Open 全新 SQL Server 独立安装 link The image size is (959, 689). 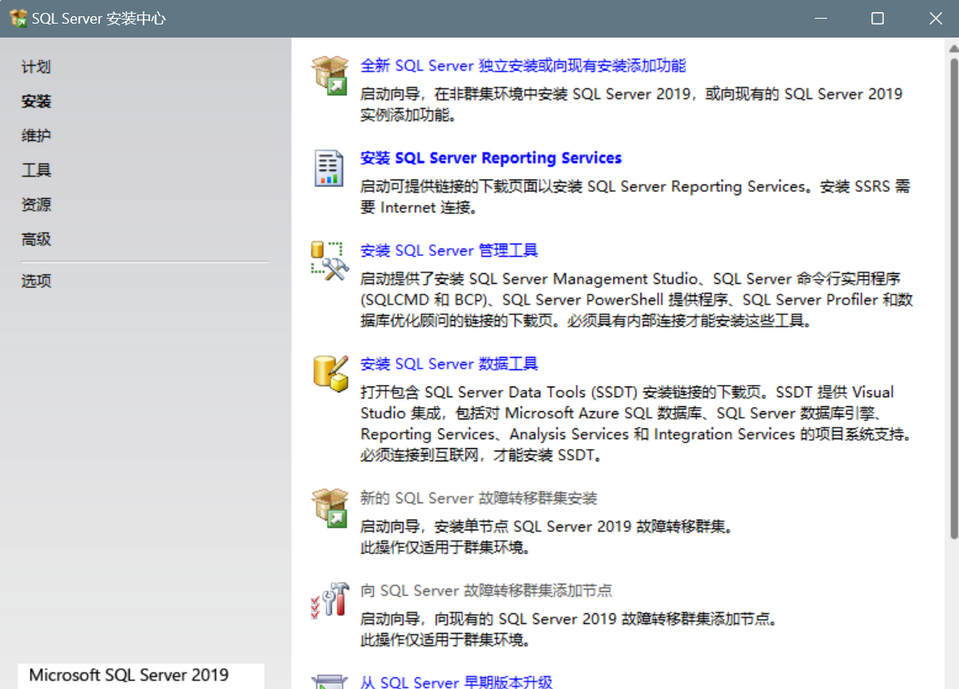(523, 65)
